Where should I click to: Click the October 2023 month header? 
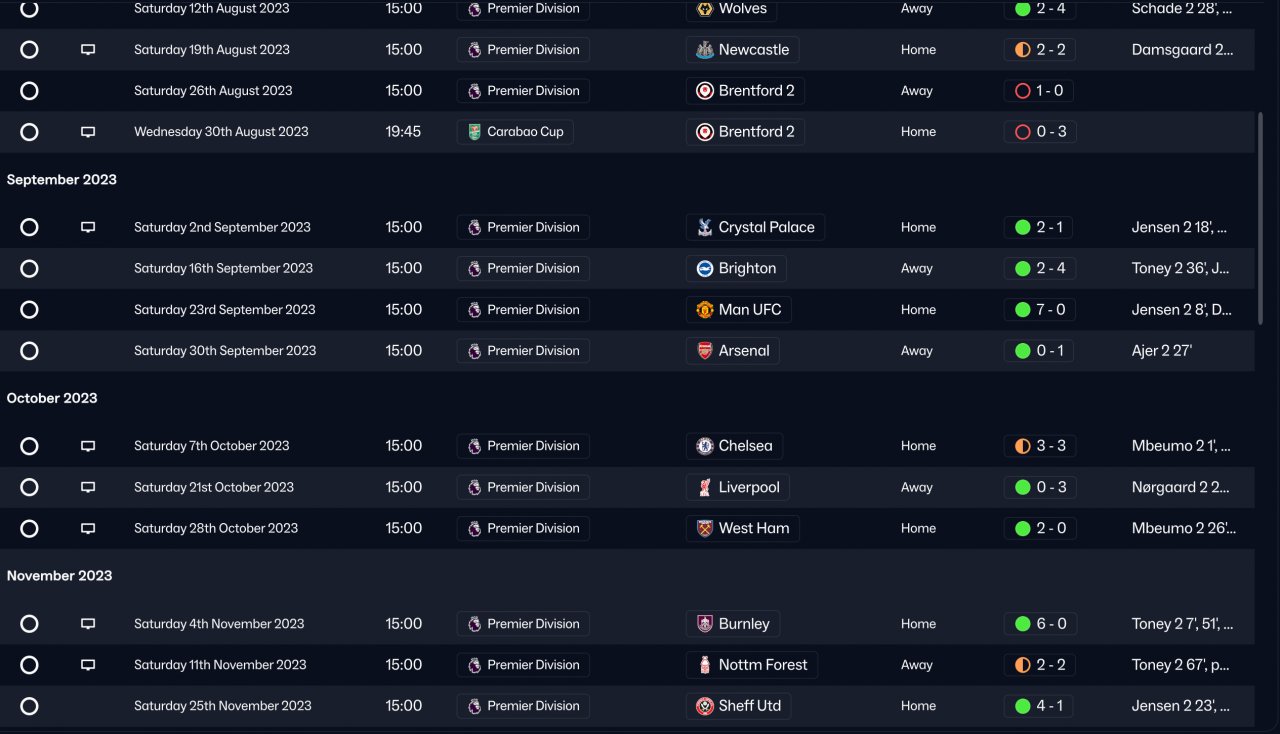52,398
